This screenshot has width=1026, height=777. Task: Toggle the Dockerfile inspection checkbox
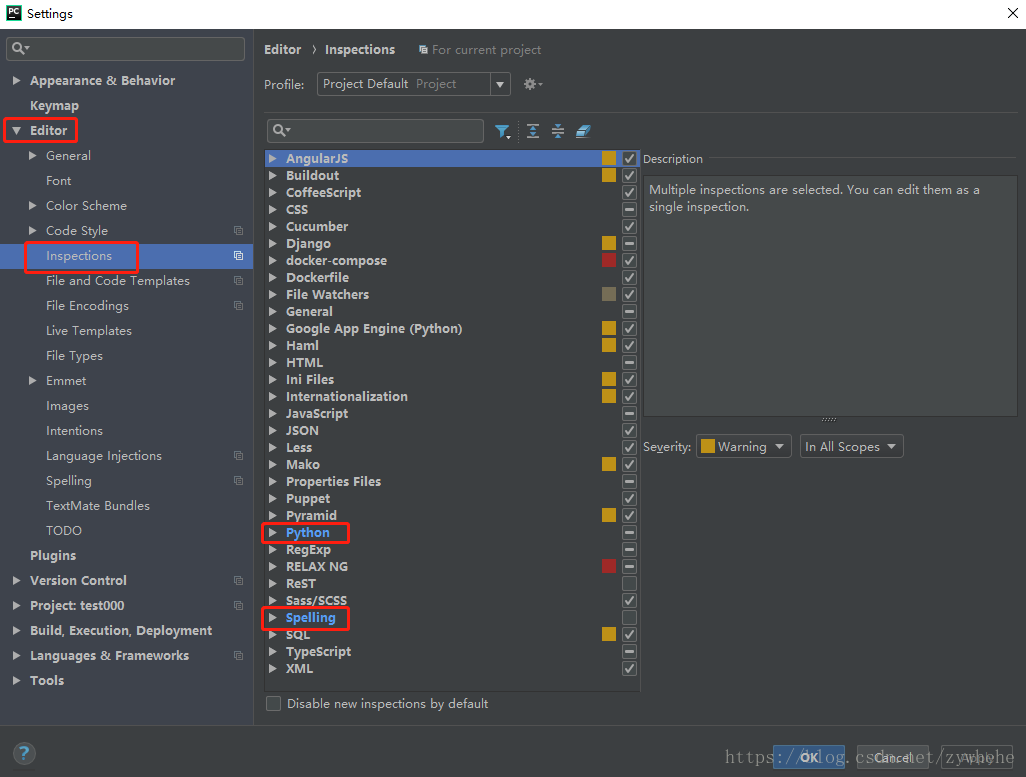[629, 278]
